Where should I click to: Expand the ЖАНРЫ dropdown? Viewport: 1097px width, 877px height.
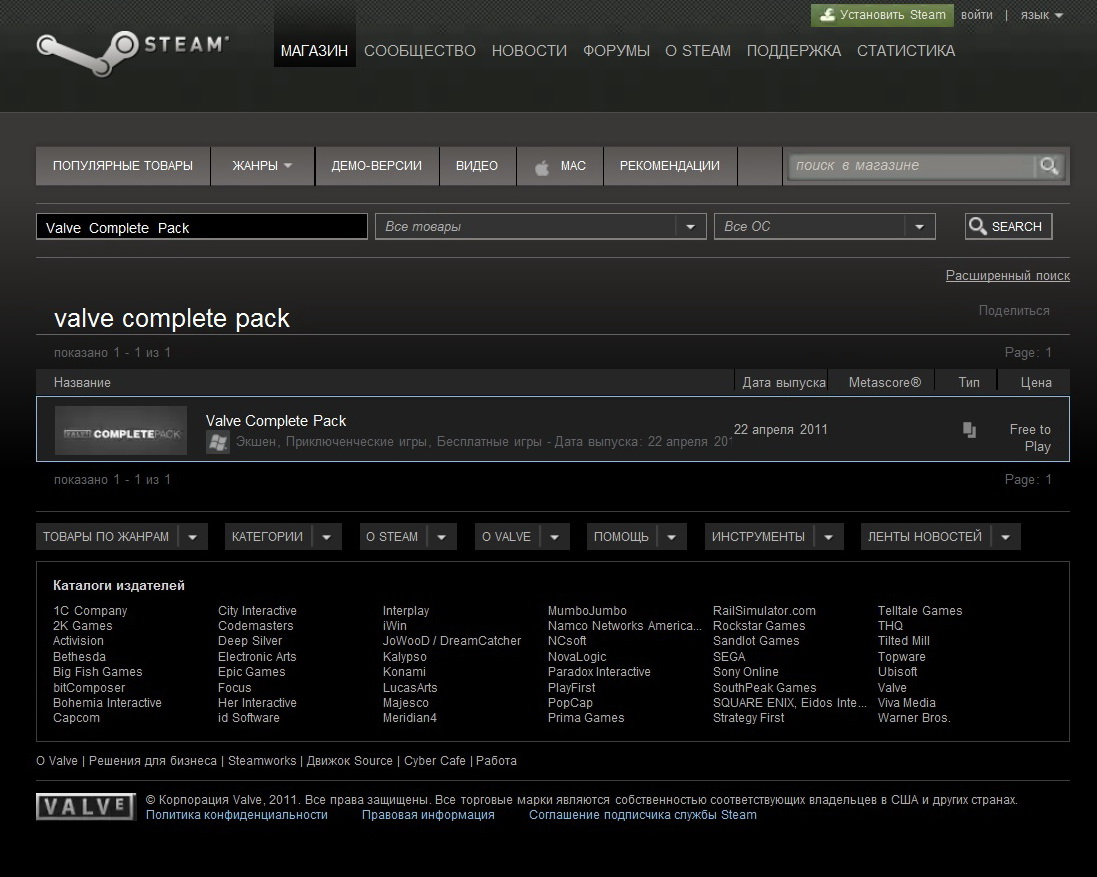262,166
